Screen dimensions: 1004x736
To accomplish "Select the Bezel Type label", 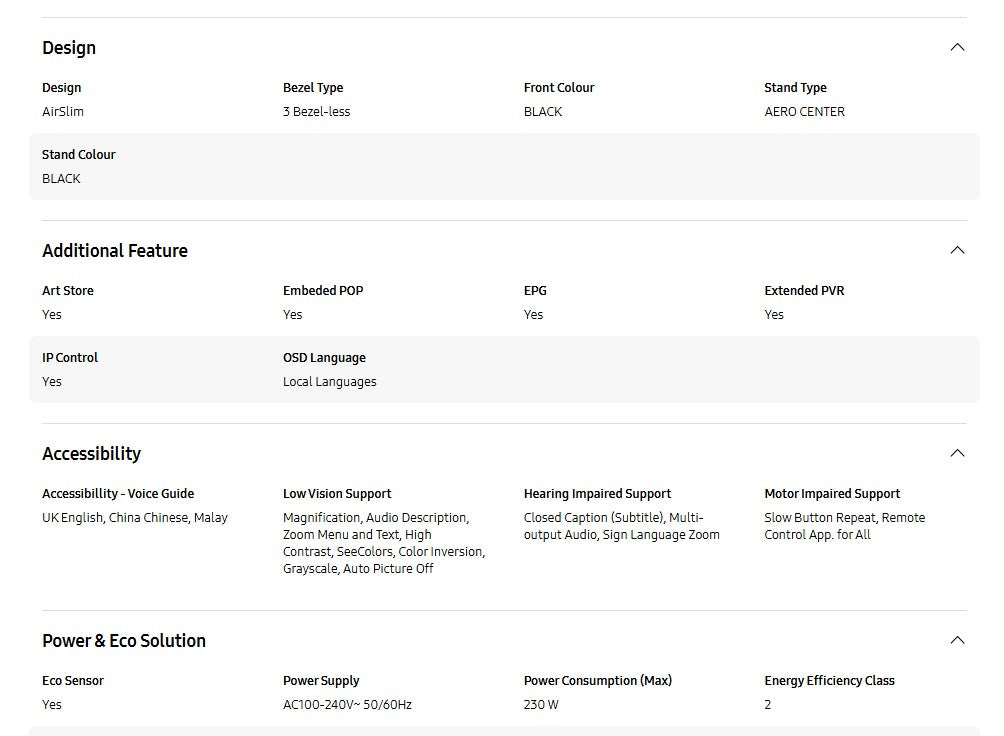I will coord(313,88).
